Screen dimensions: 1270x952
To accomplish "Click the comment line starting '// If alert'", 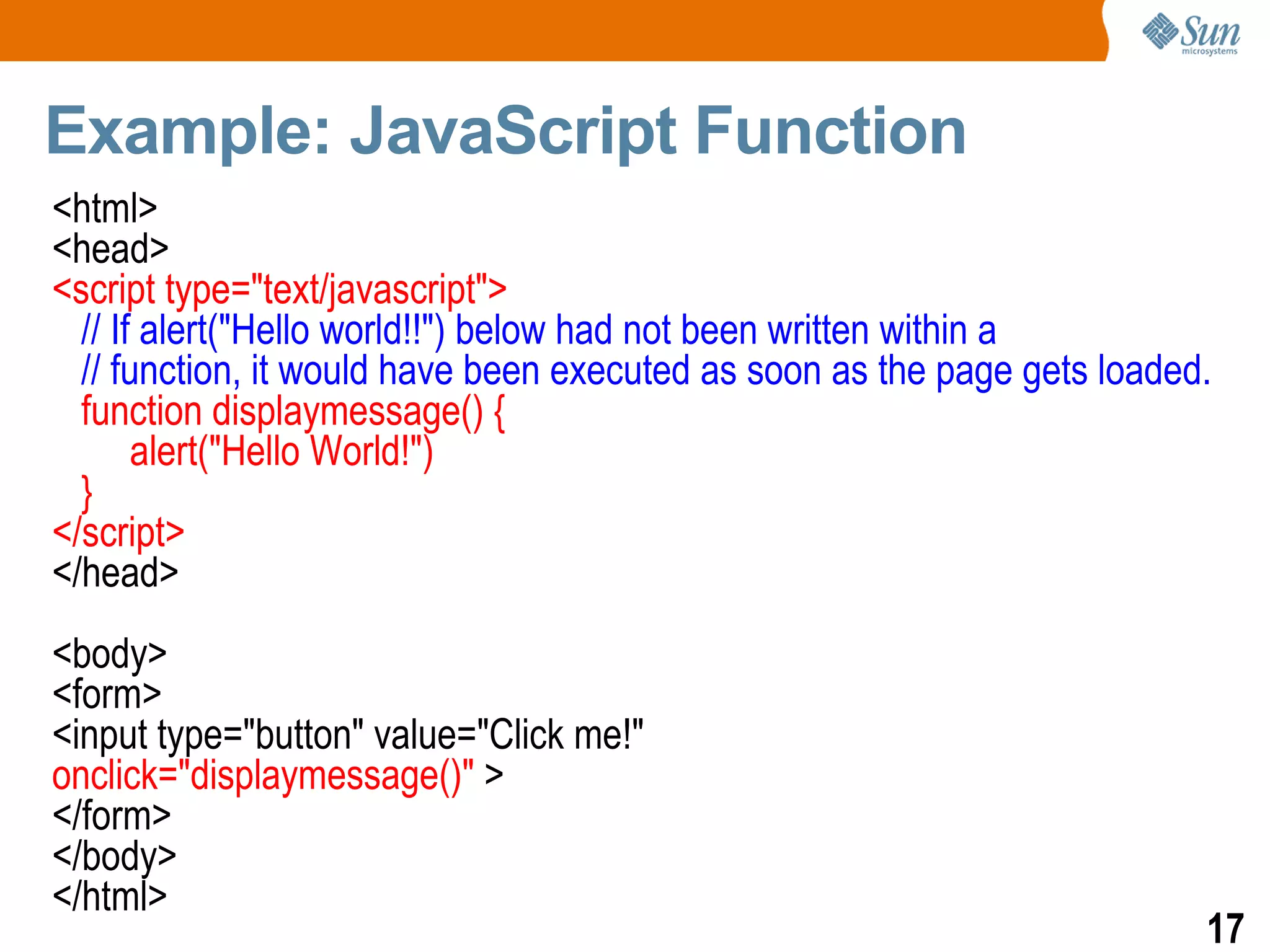I will tap(538, 330).
